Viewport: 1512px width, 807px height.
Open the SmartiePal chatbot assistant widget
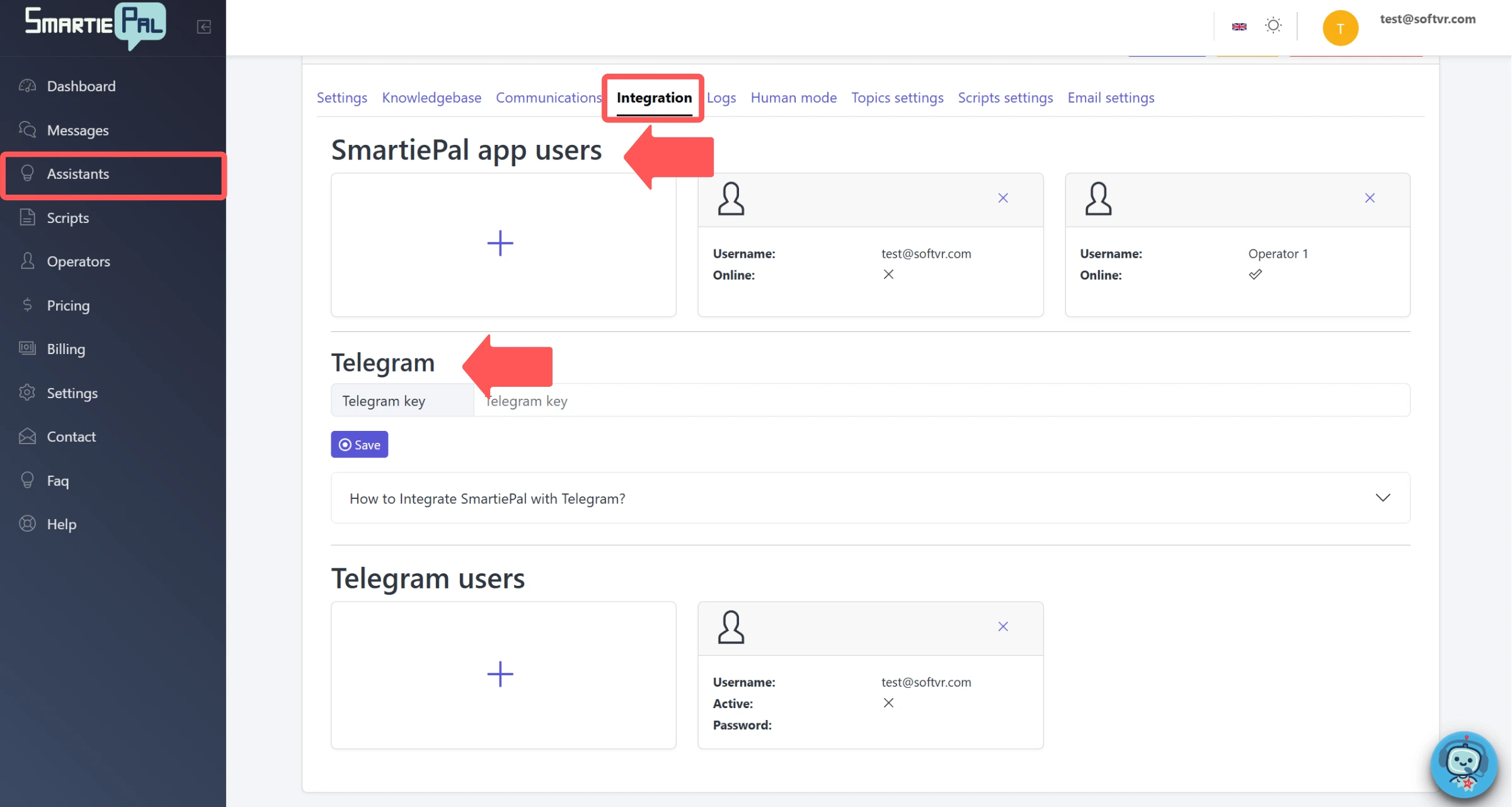click(x=1463, y=764)
